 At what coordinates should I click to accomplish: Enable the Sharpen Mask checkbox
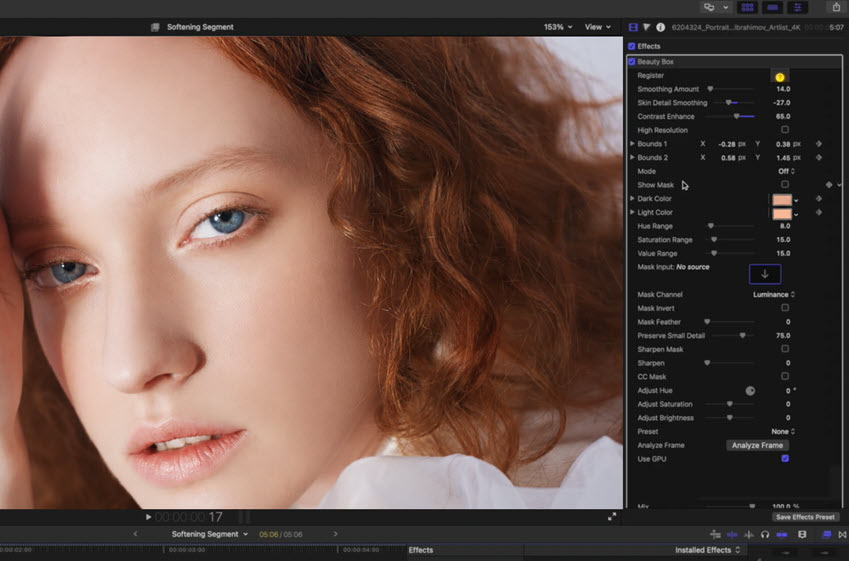tap(785, 349)
